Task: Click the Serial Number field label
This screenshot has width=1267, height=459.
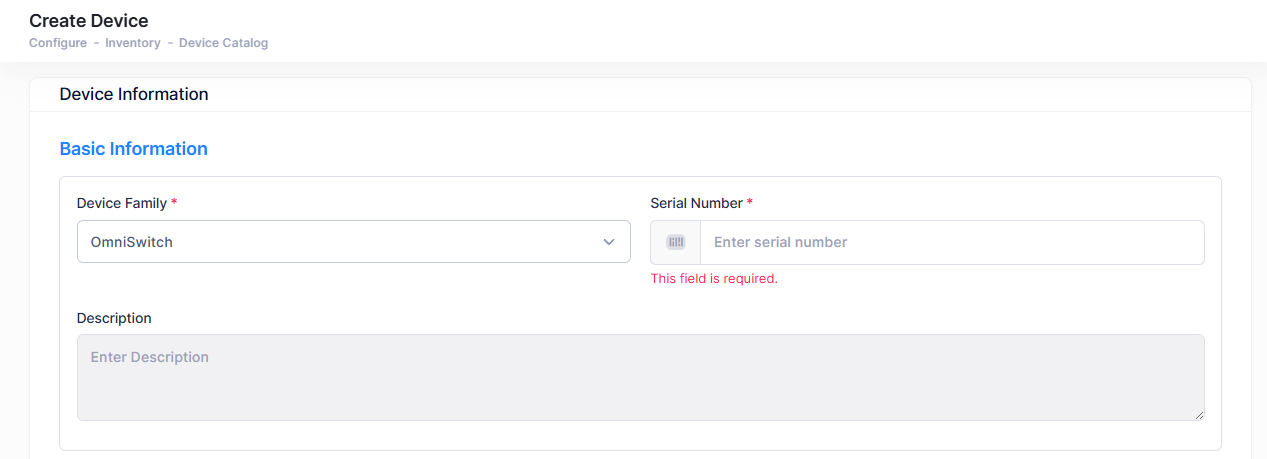Action: [x=696, y=203]
